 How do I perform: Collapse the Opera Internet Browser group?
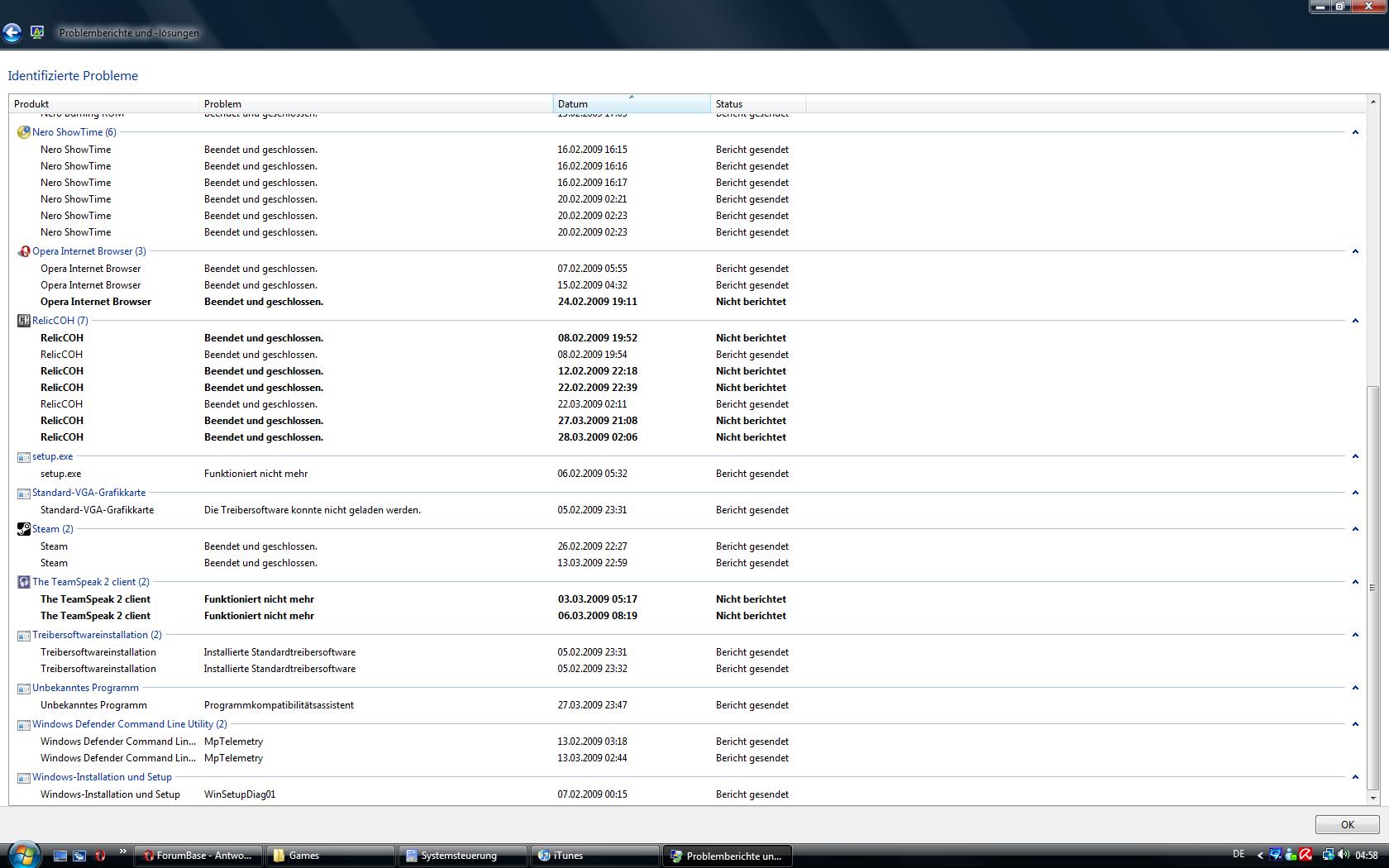click(1355, 251)
